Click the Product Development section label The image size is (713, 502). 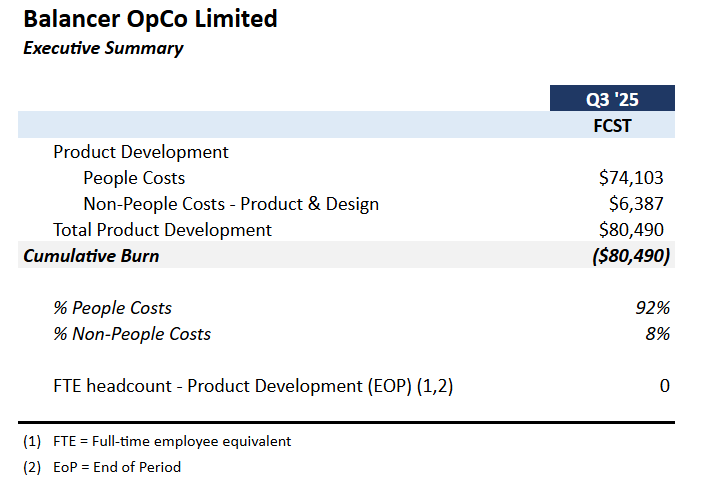pyautogui.click(x=141, y=152)
